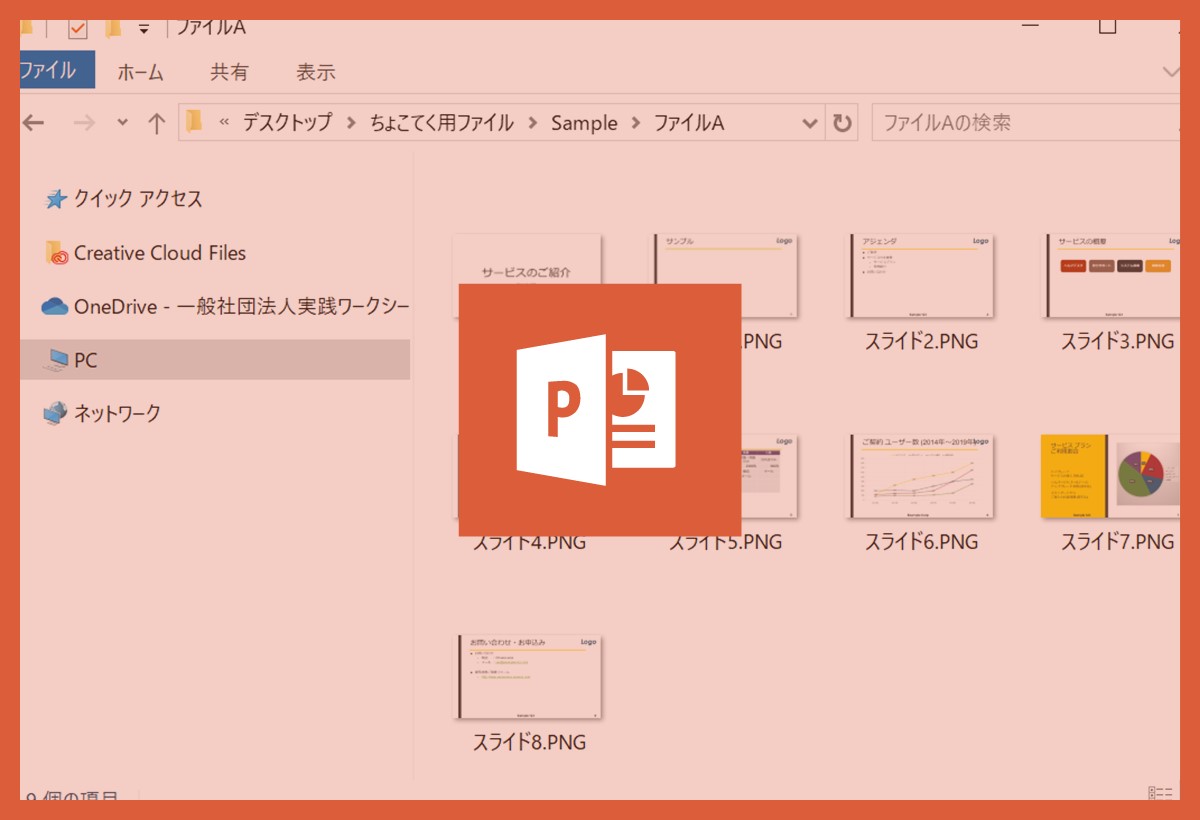Screen dimensions: 1200x820
Task: Click the PowerPoint logo icon
Action: [598, 410]
